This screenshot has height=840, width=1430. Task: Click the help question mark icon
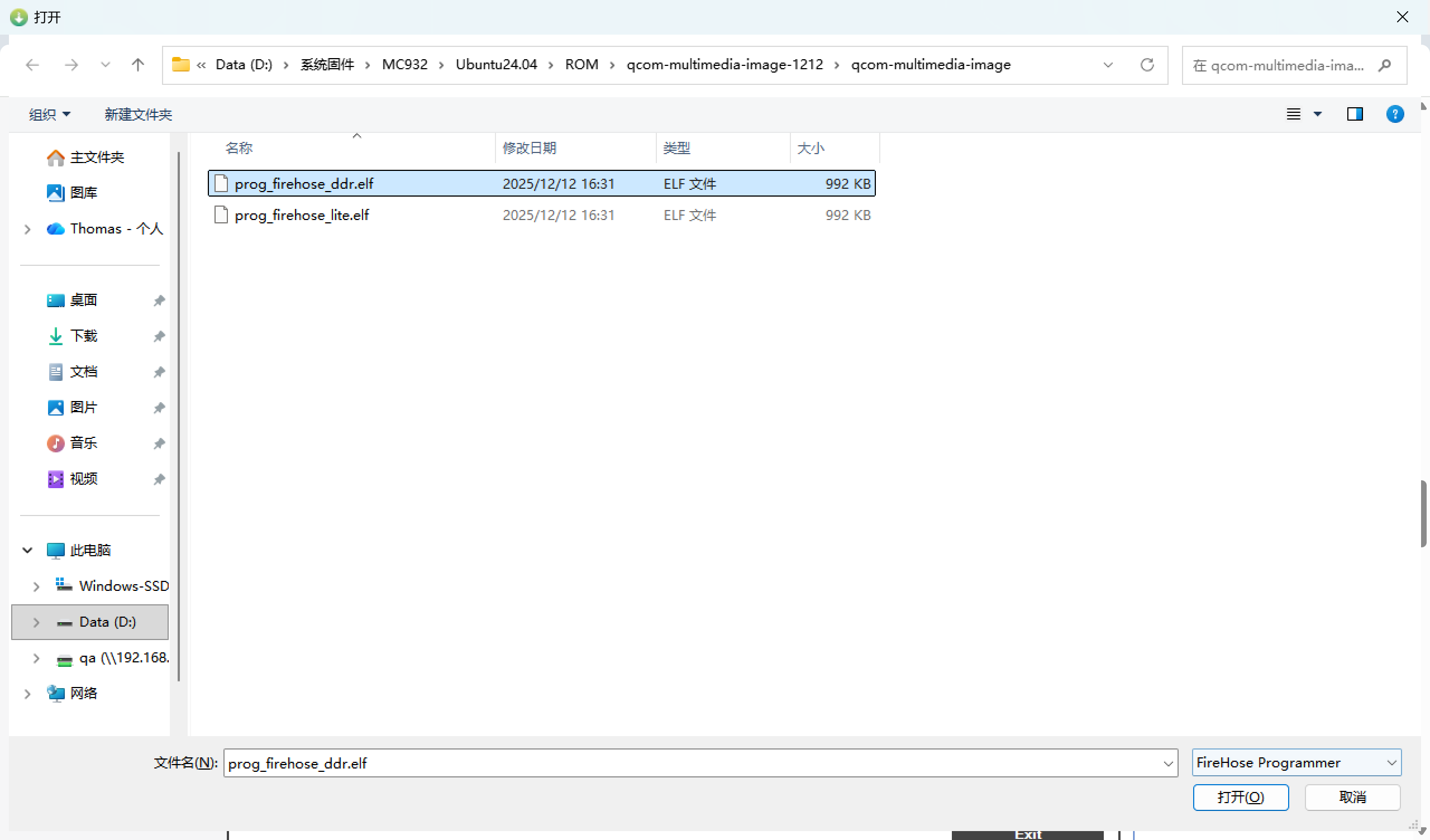[1394, 114]
